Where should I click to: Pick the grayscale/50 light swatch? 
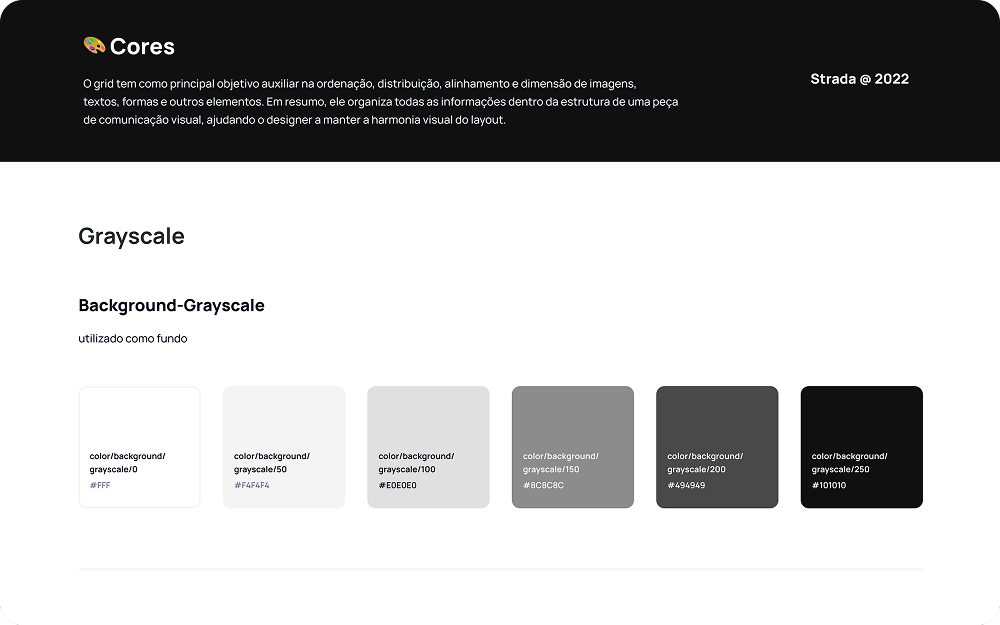click(284, 447)
